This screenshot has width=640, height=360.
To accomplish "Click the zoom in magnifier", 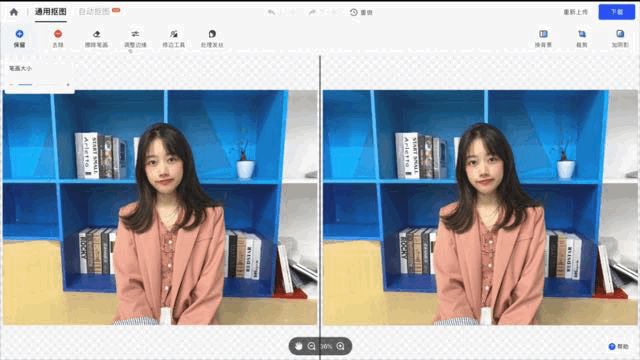I will coord(340,346).
